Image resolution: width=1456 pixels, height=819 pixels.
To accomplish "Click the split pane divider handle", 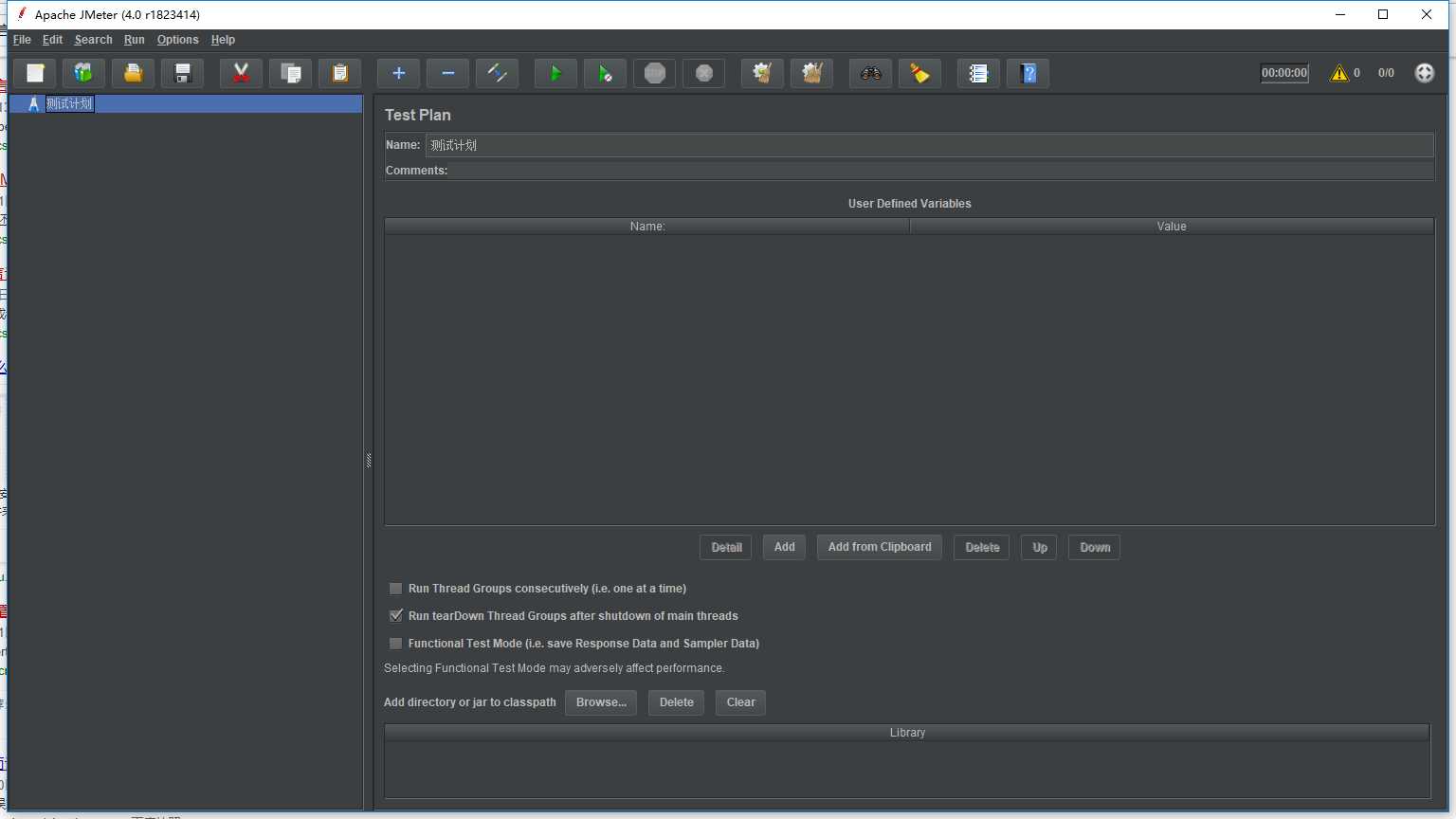I will [369, 461].
